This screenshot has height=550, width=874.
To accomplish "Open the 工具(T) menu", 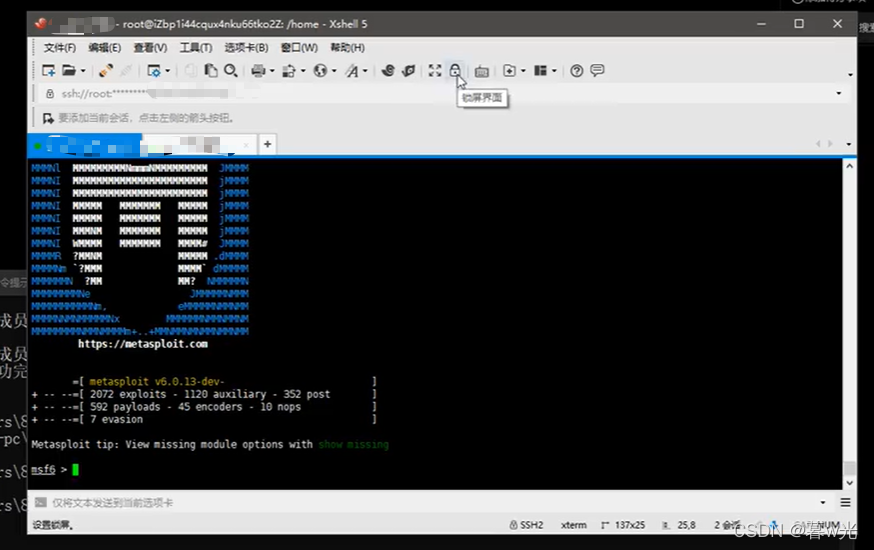I will point(195,47).
